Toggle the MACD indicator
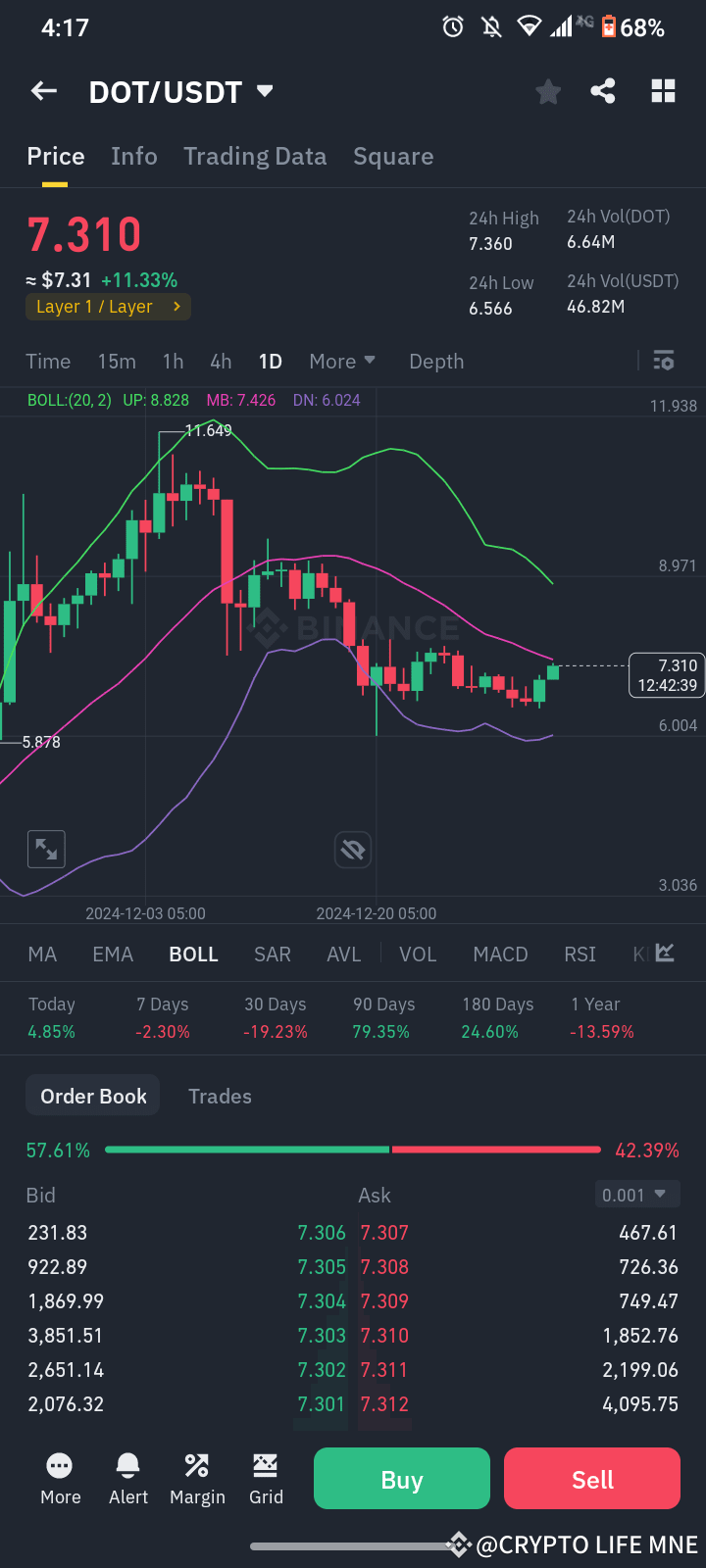 coord(500,954)
